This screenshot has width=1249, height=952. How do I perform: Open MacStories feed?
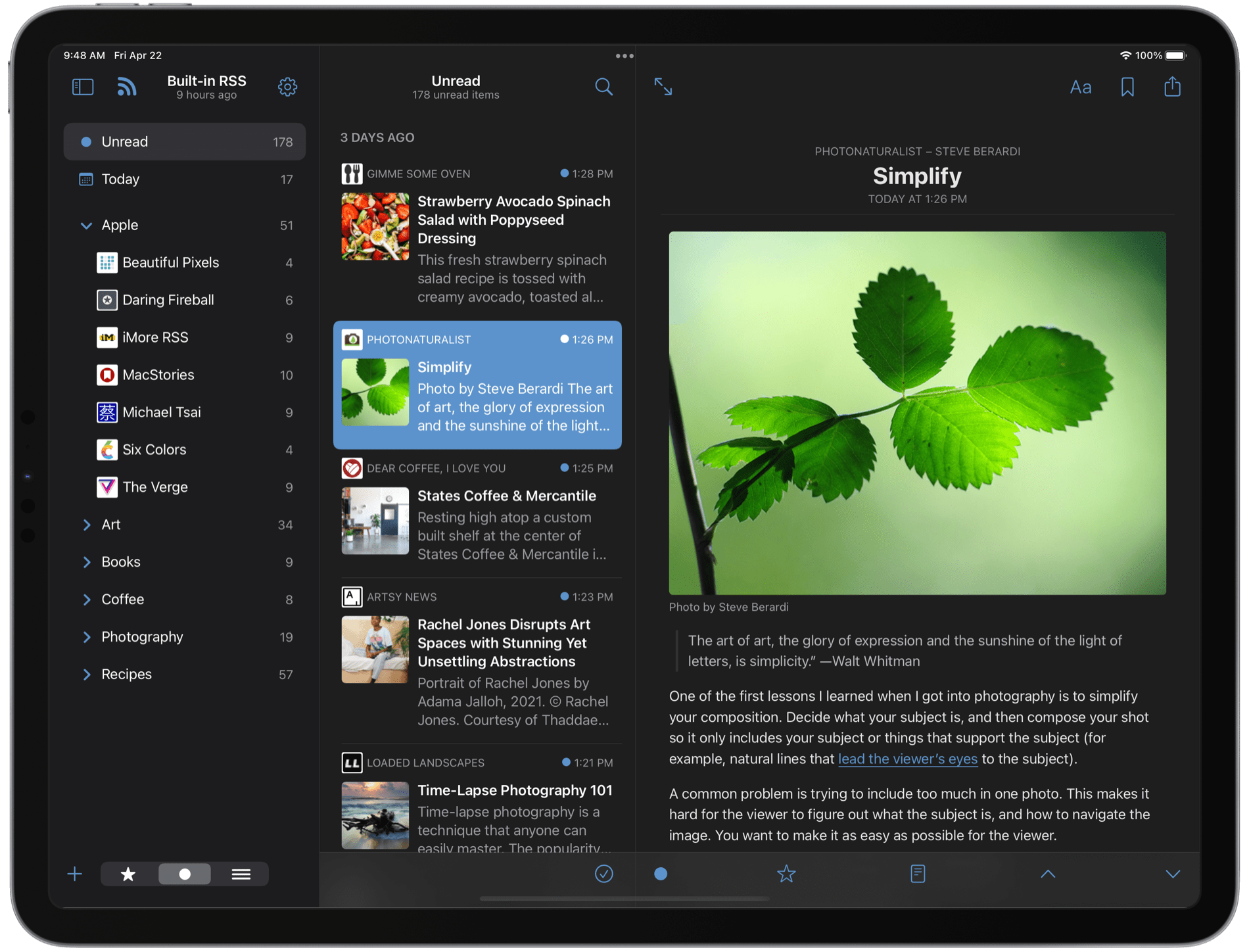pos(185,375)
